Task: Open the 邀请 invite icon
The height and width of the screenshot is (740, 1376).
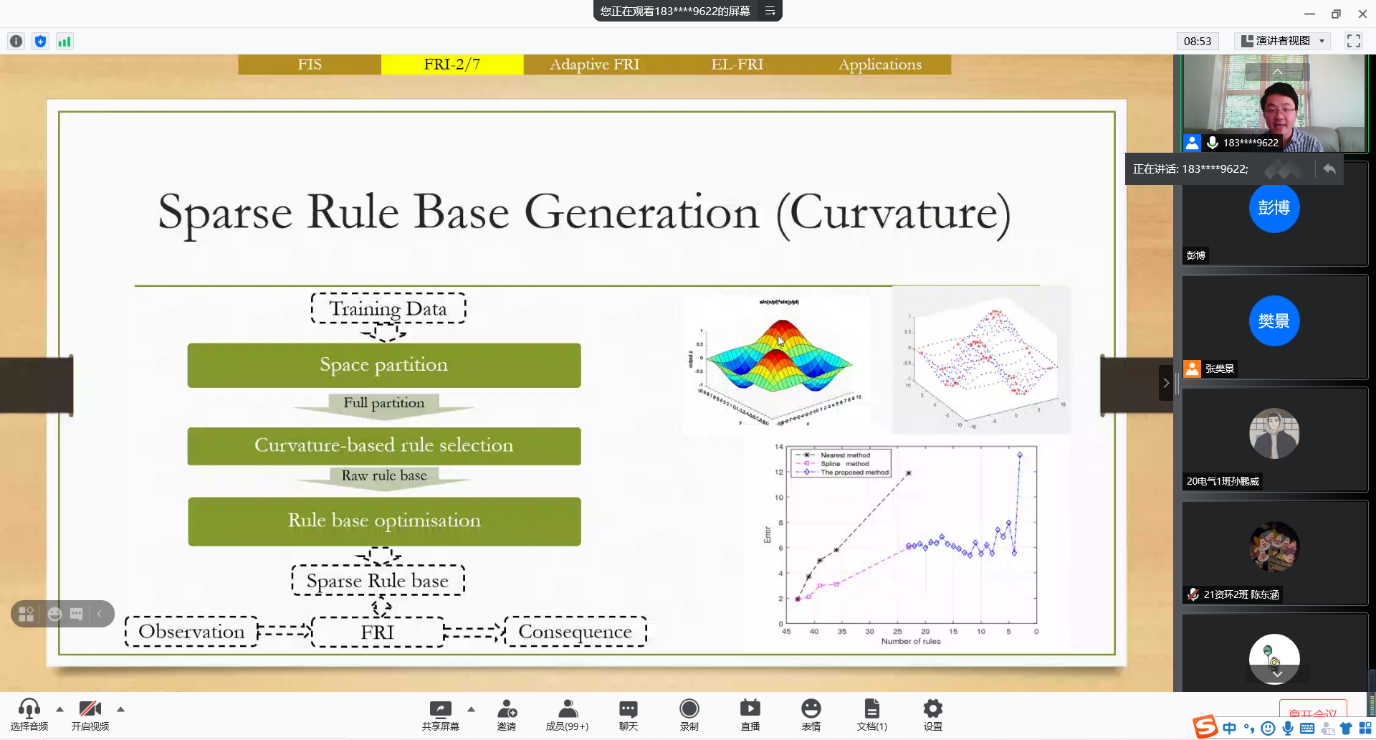Action: pyautogui.click(x=506, y=714)
